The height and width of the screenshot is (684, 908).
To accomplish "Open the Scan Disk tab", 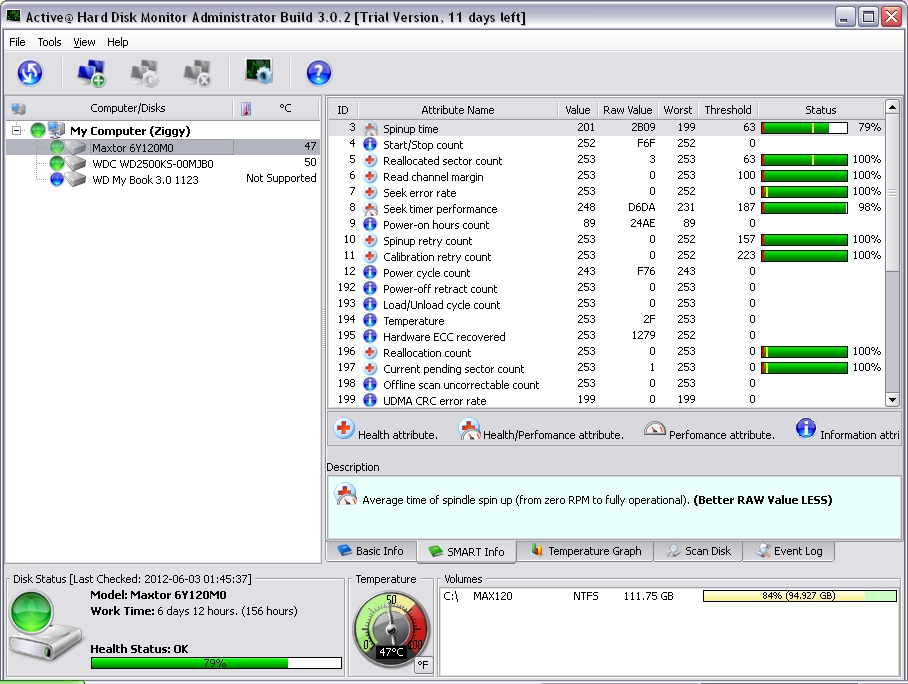I will tap(698, 551).
